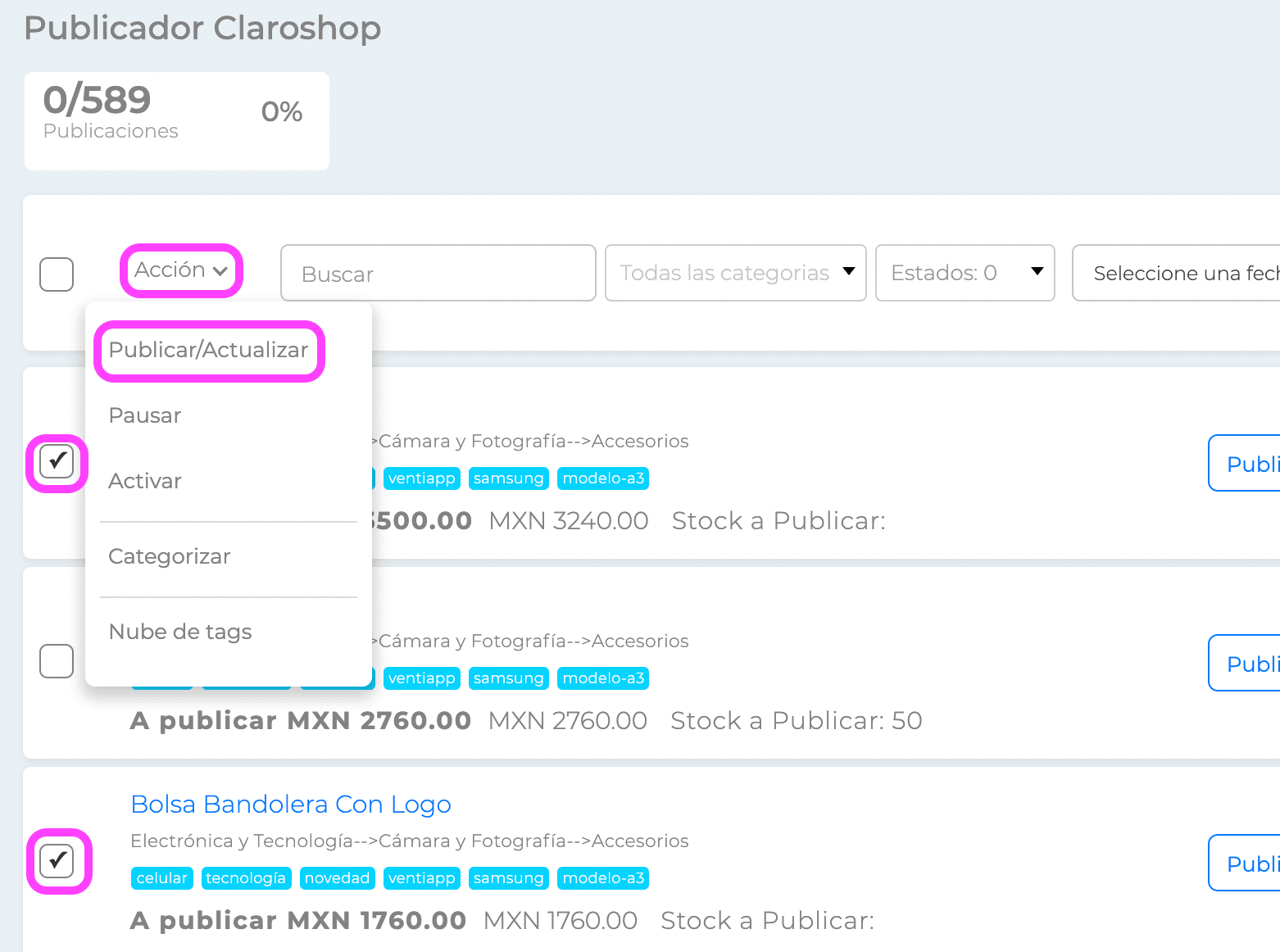Click Stock a Publicar: 50 text
The height and width of the screenshot is (952, 1280).
(x=797, y=721)
